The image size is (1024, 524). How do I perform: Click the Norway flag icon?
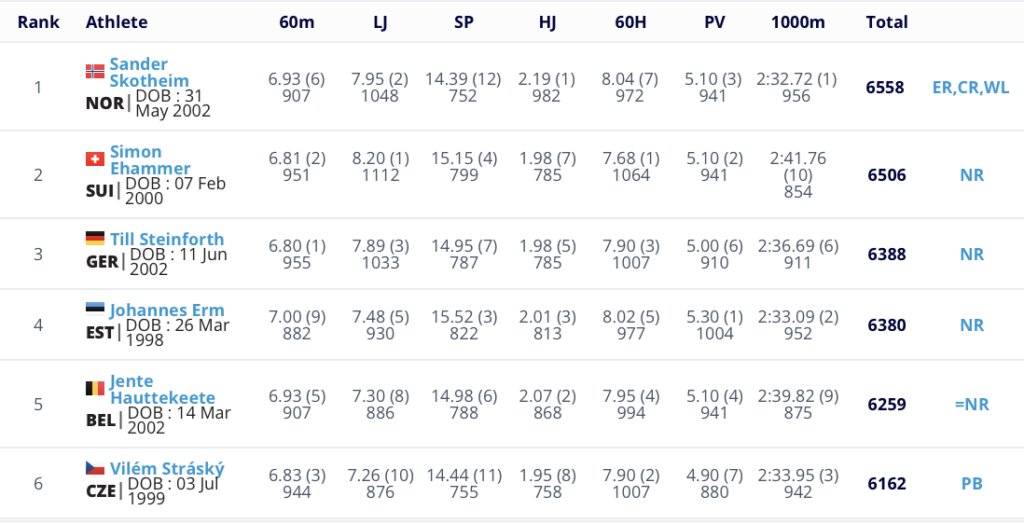[x=95, y=71]
